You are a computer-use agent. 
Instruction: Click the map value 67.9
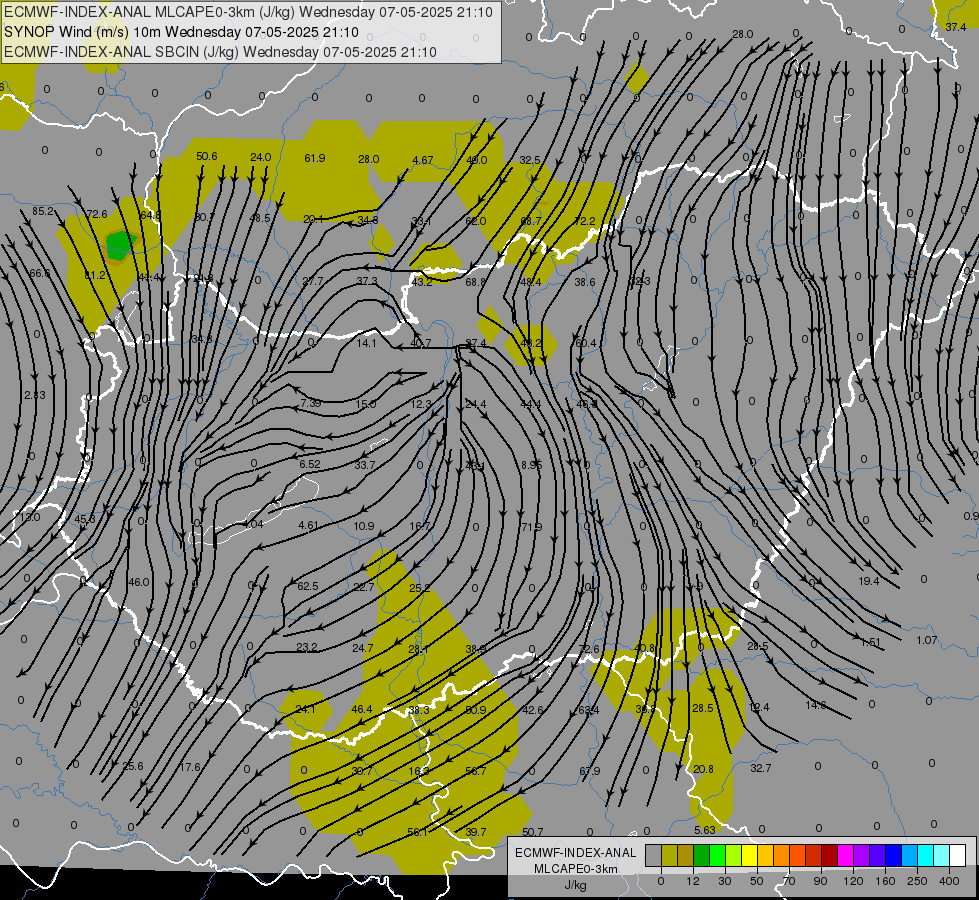[589, 771]
